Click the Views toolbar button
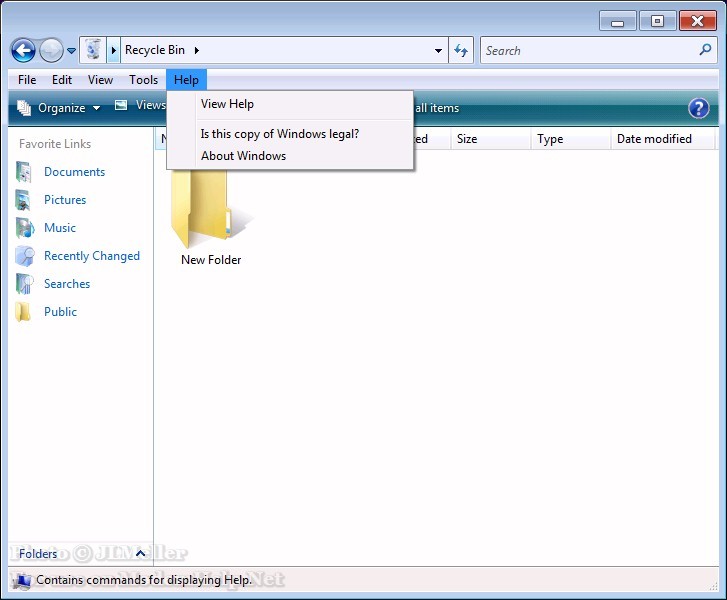This screenshot has height=600, width=727. coord(140,105)
